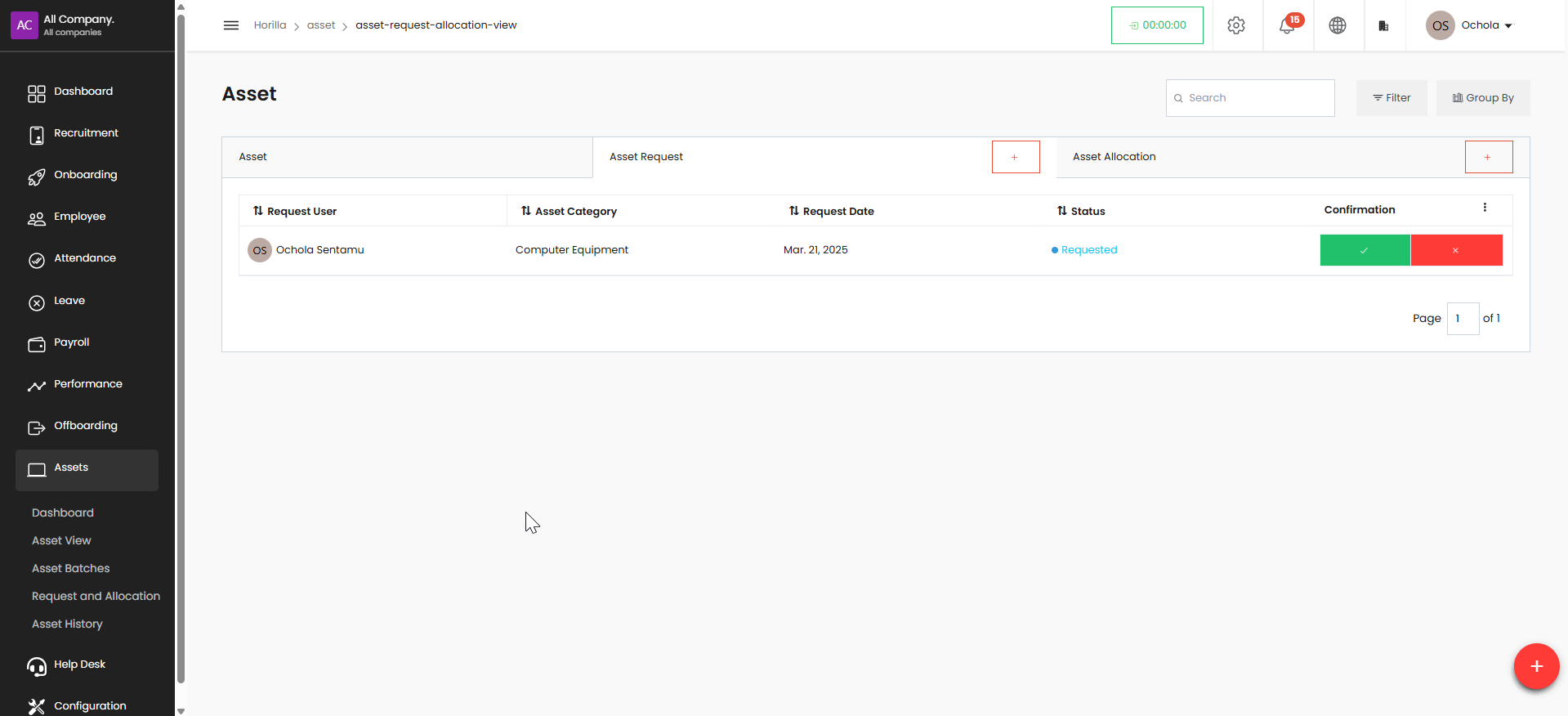This screenshot has width=1568, height=716.
Task: Open the table three-dot options menu
Action: point(1485,208)
